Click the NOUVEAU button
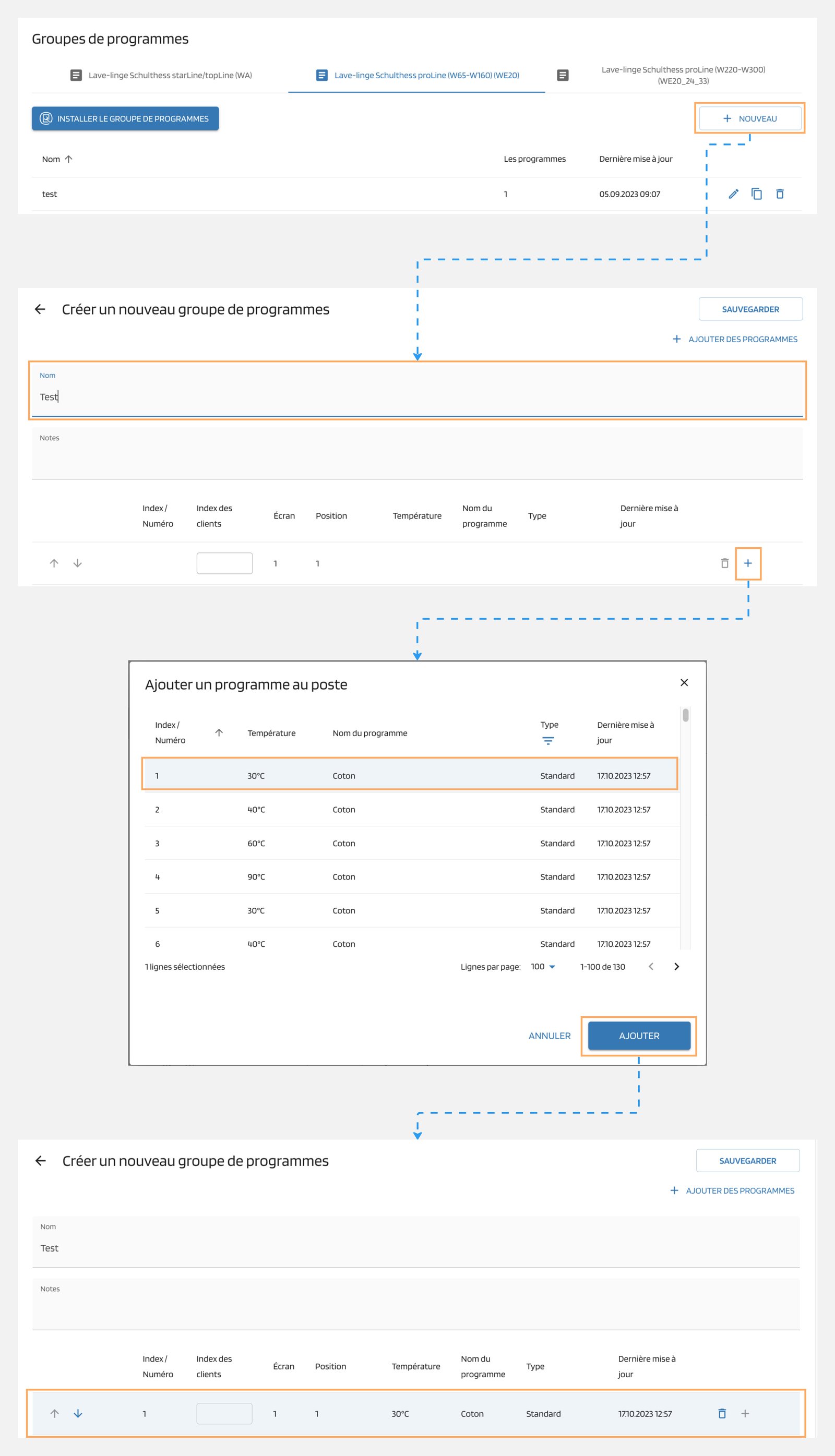Screen dimensions: 835x1456 point(749,118)
